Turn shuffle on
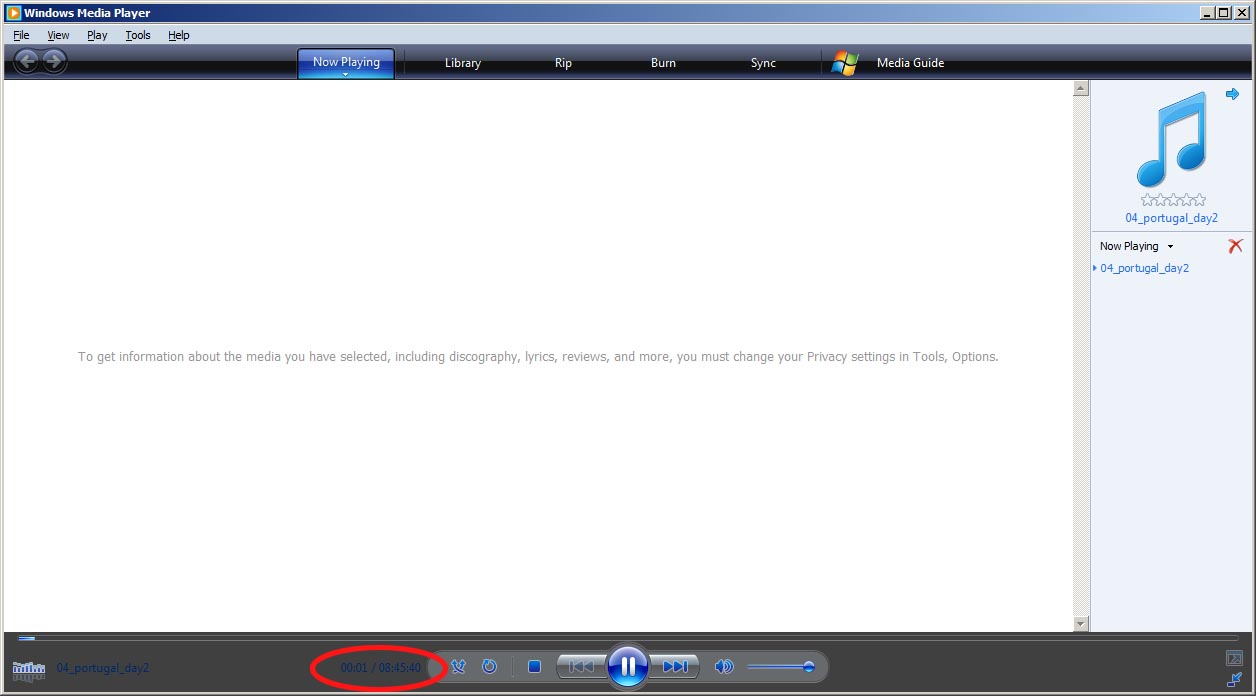 pos(458,666)
